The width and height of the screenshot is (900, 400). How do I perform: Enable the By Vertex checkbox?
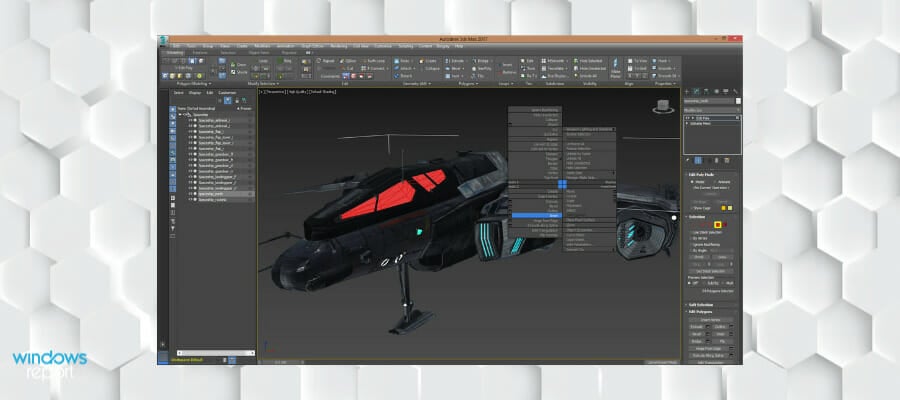(699, 239)
